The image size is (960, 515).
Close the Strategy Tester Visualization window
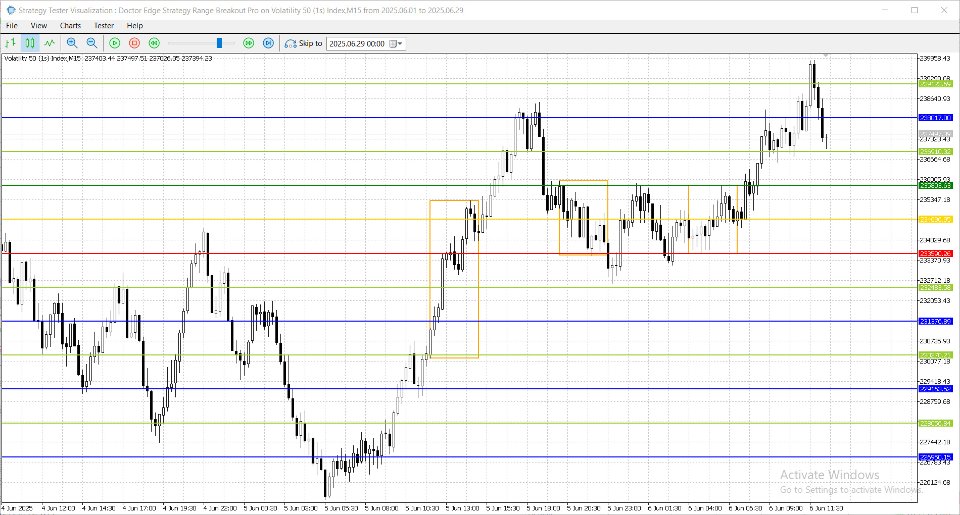tap(943, 10)
